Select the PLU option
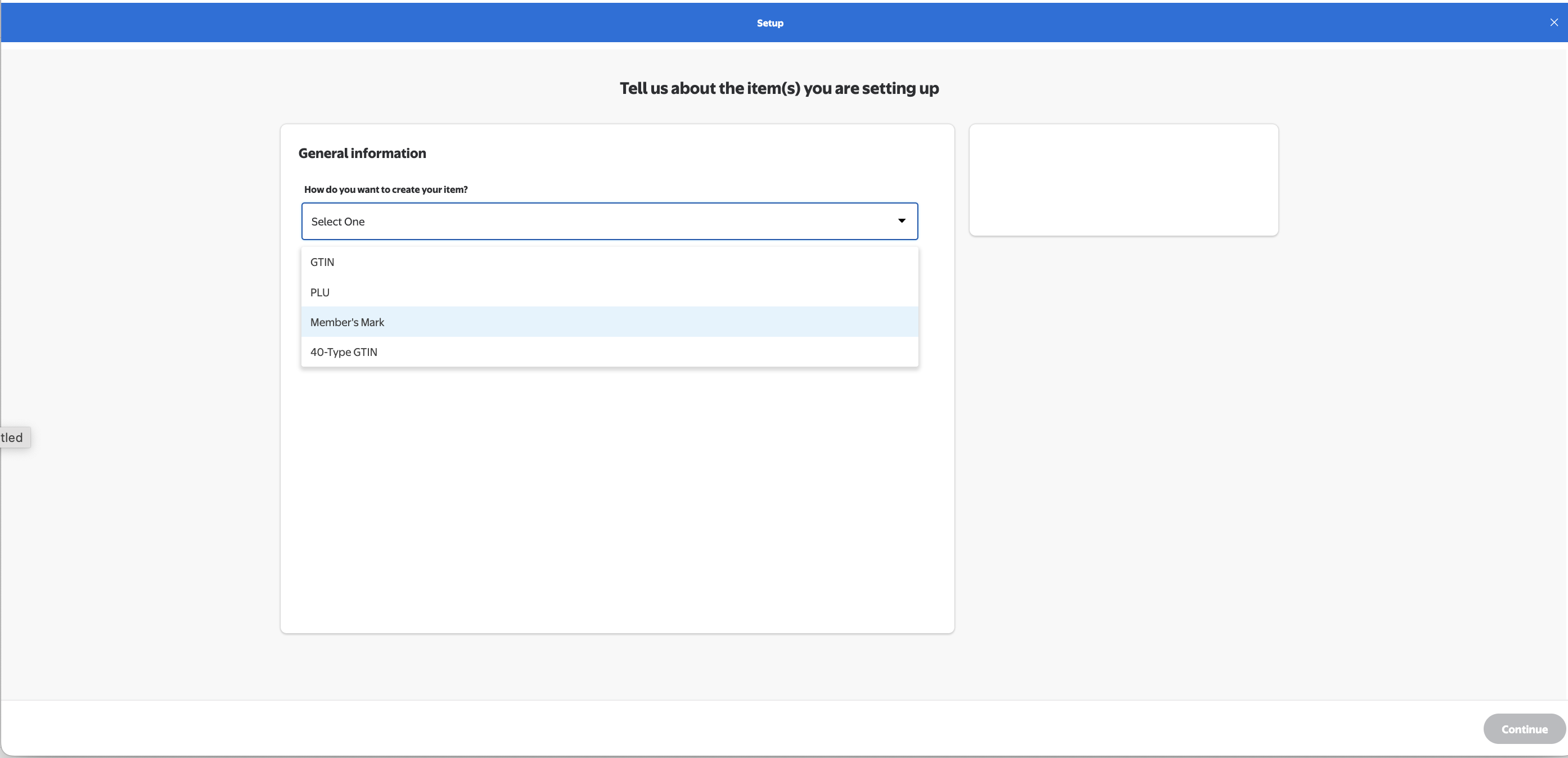 (320, 292)
